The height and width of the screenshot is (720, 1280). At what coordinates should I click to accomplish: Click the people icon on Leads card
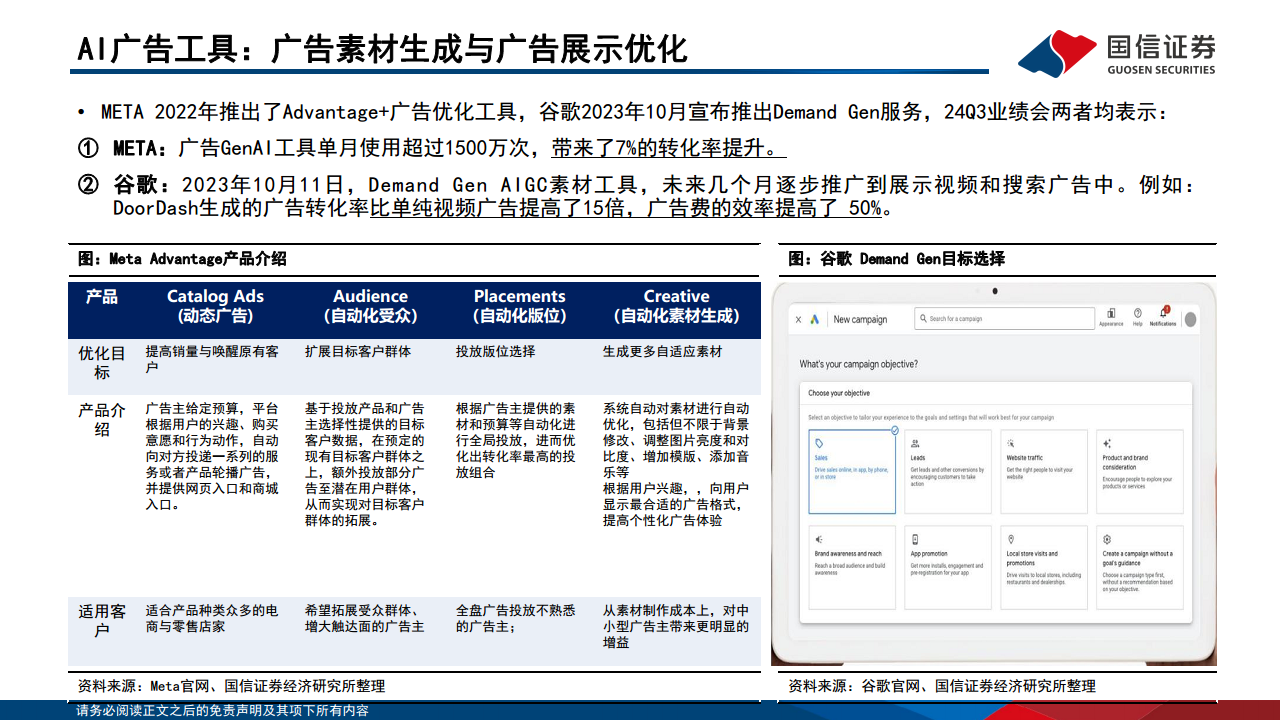915,443
